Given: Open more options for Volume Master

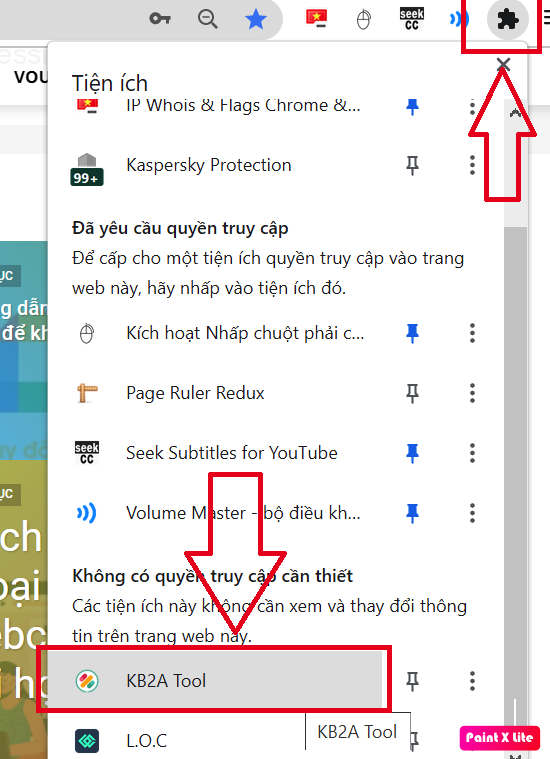Looking at the screenshot, I should (472, 513).
